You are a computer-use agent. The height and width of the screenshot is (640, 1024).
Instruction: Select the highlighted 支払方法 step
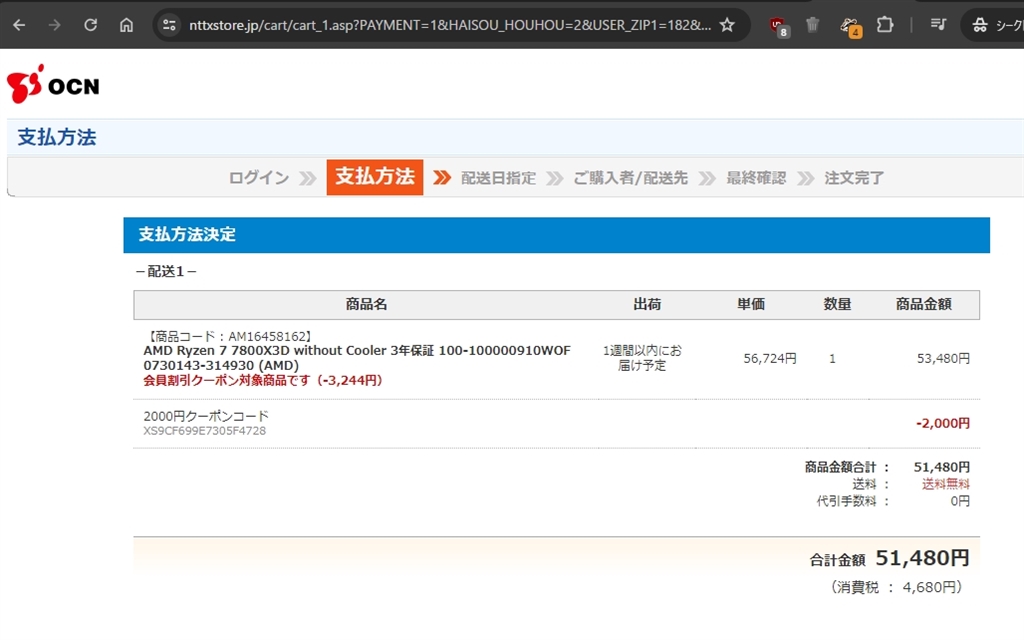click(x=375, y=177)
